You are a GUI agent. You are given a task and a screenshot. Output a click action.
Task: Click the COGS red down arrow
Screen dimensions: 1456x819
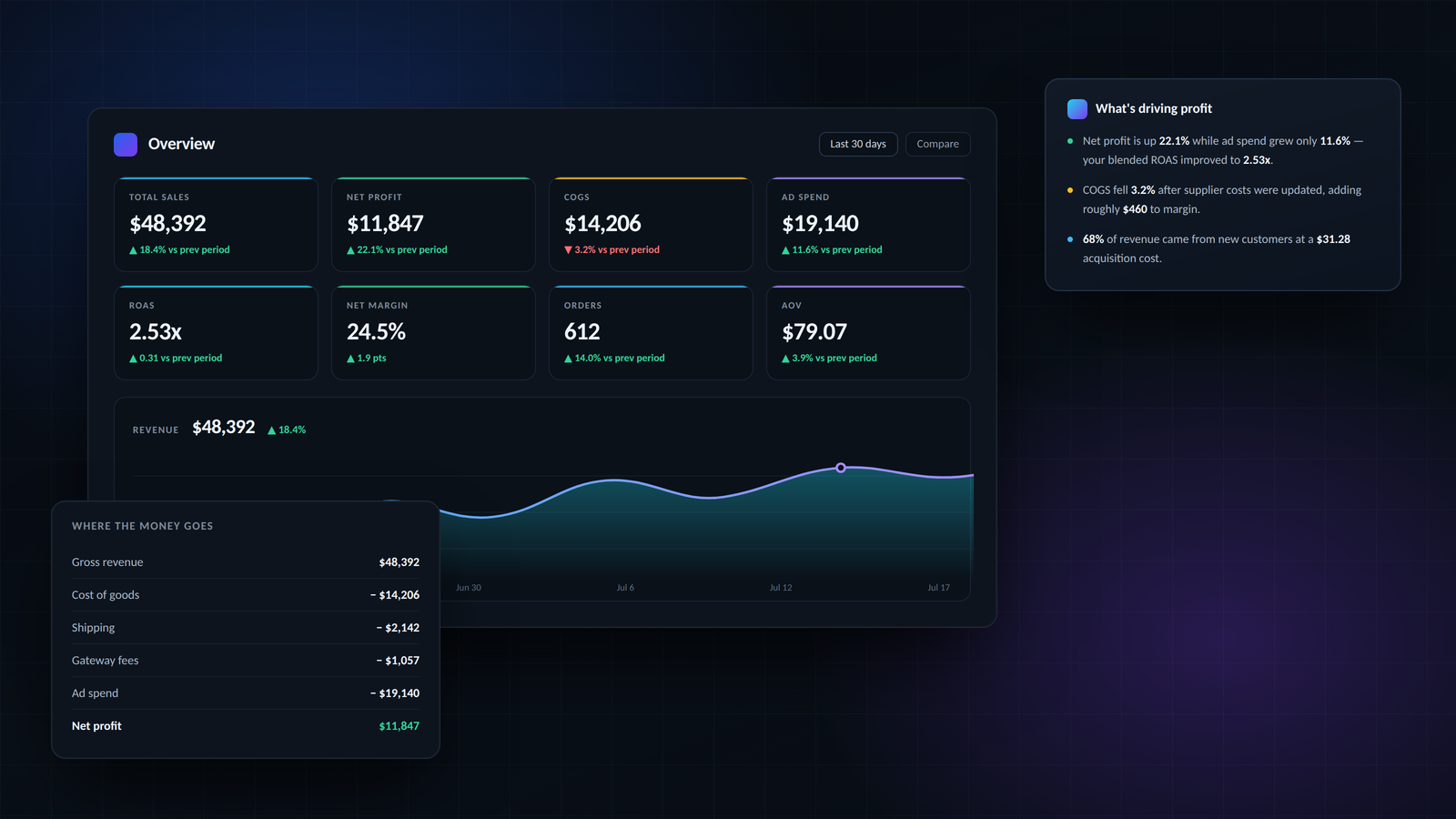[x=568, y=250]
